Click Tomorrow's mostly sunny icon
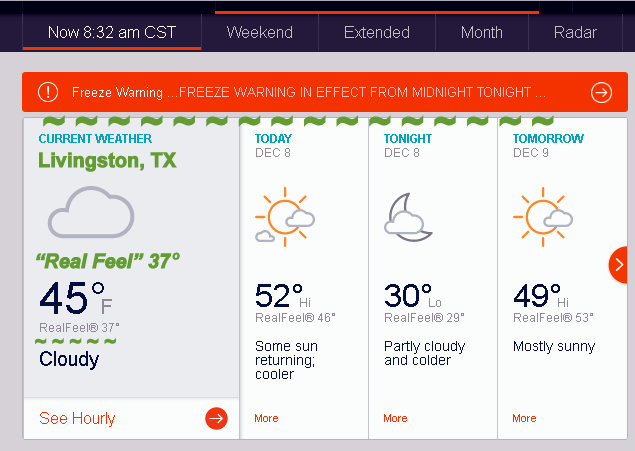This screenshot has height=451, width=635. [542, 215]
